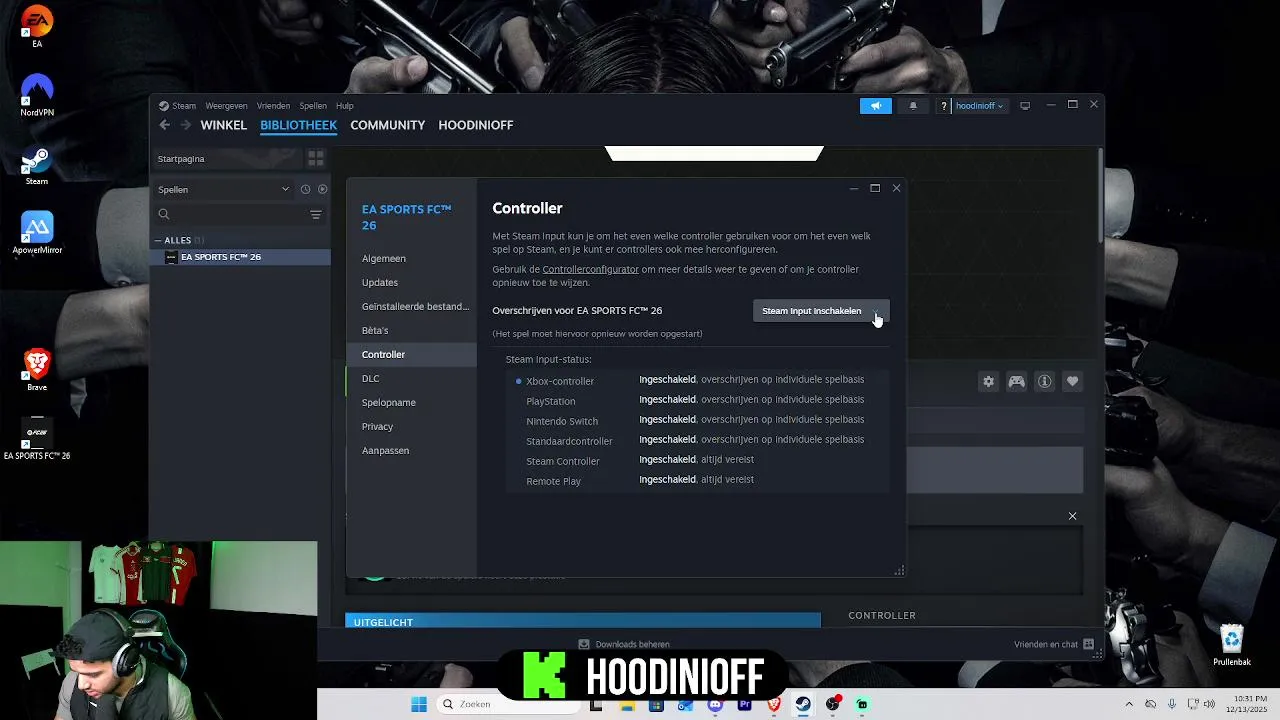Go to the Privacy section

377,426
